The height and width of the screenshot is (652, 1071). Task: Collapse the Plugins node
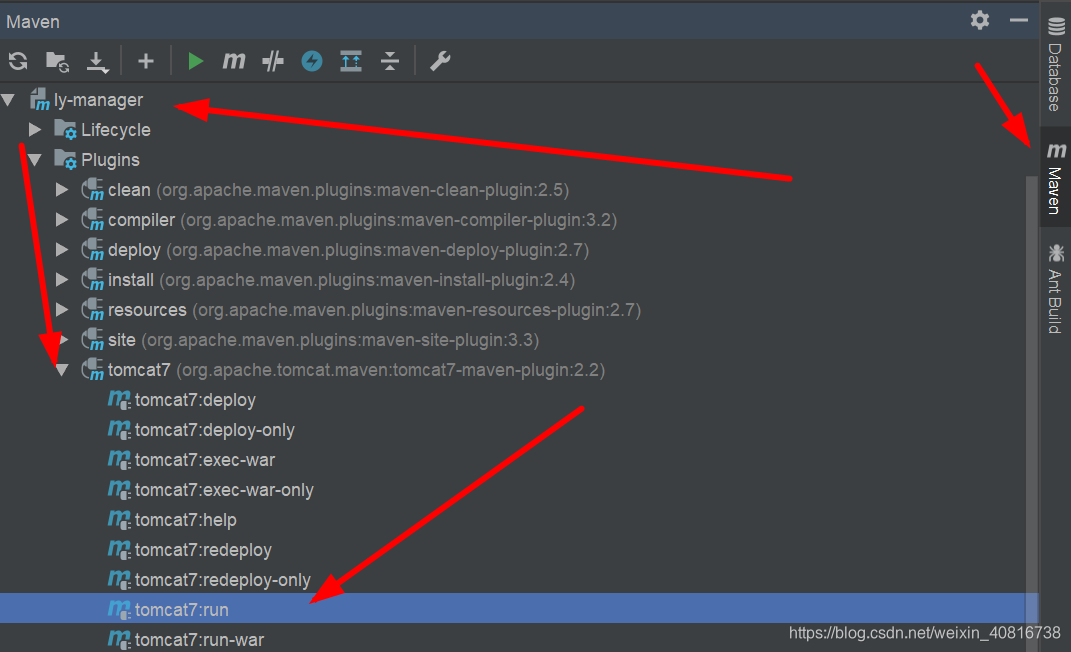[35, 160]
